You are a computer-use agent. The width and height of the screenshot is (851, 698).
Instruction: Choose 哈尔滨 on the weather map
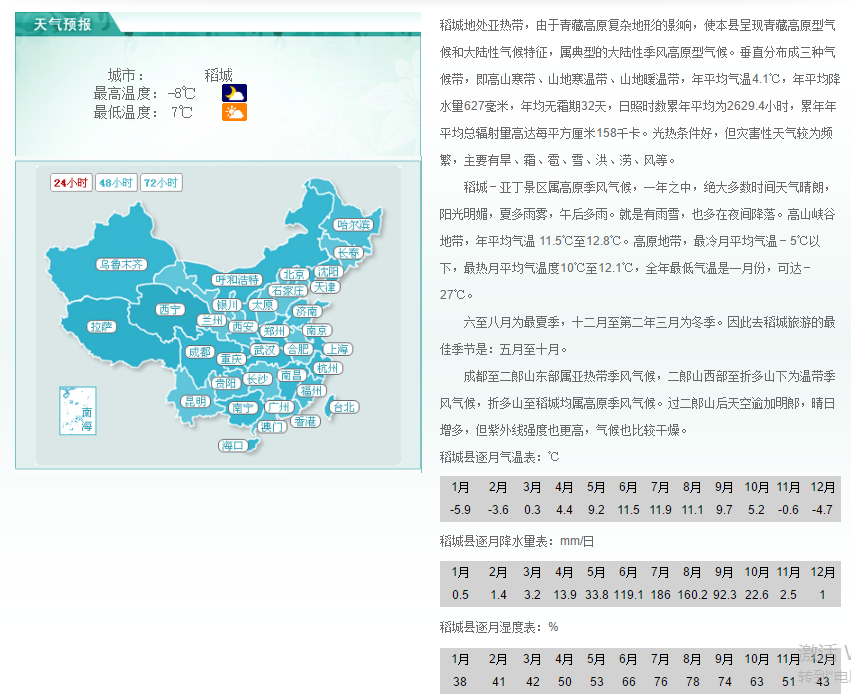click(x=353, y=225)
